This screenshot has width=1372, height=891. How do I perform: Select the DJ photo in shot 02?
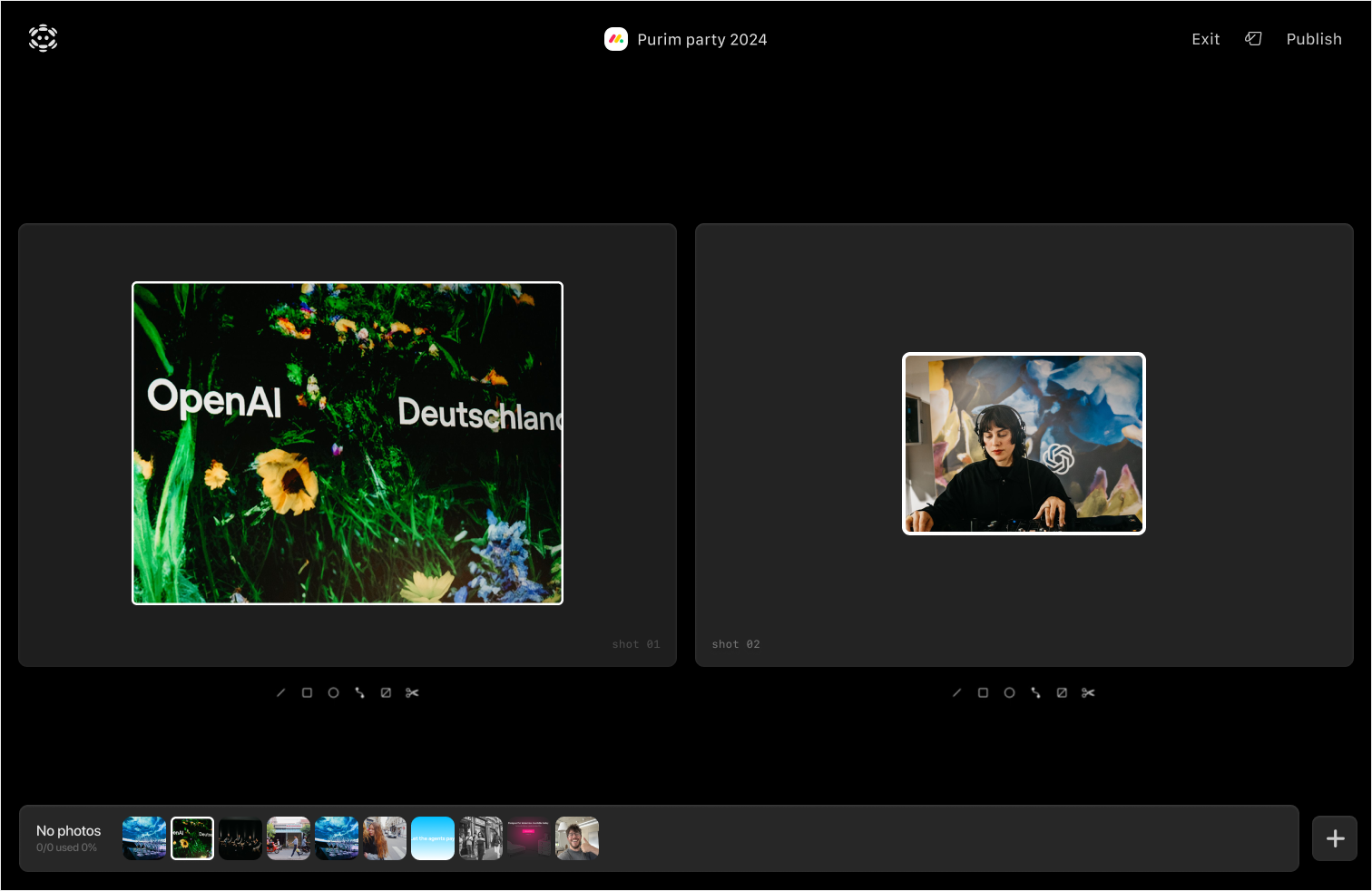1024,444
